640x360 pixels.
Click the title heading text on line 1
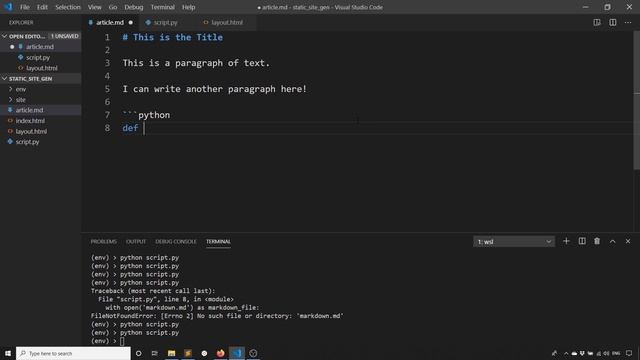(x=173, y=37)
